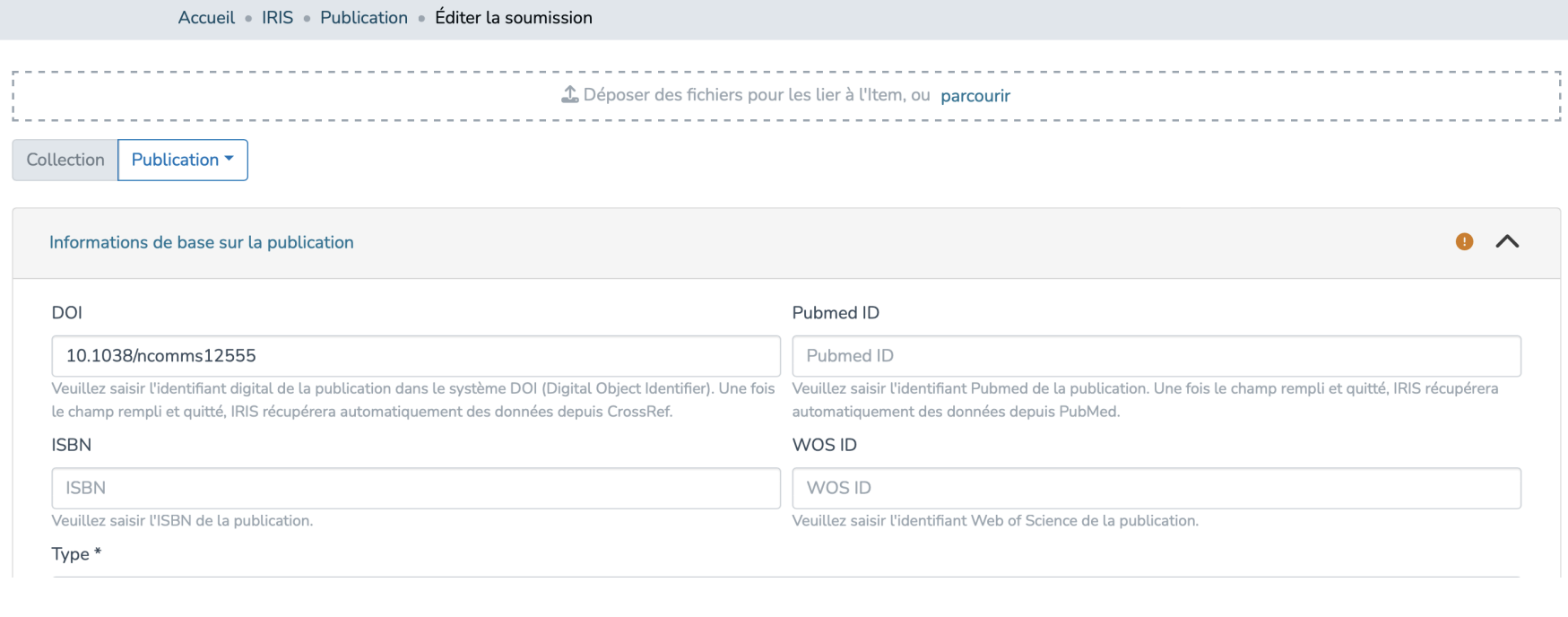
Task: Open the Publication dropdown button
Action: [x=183, y=160]
